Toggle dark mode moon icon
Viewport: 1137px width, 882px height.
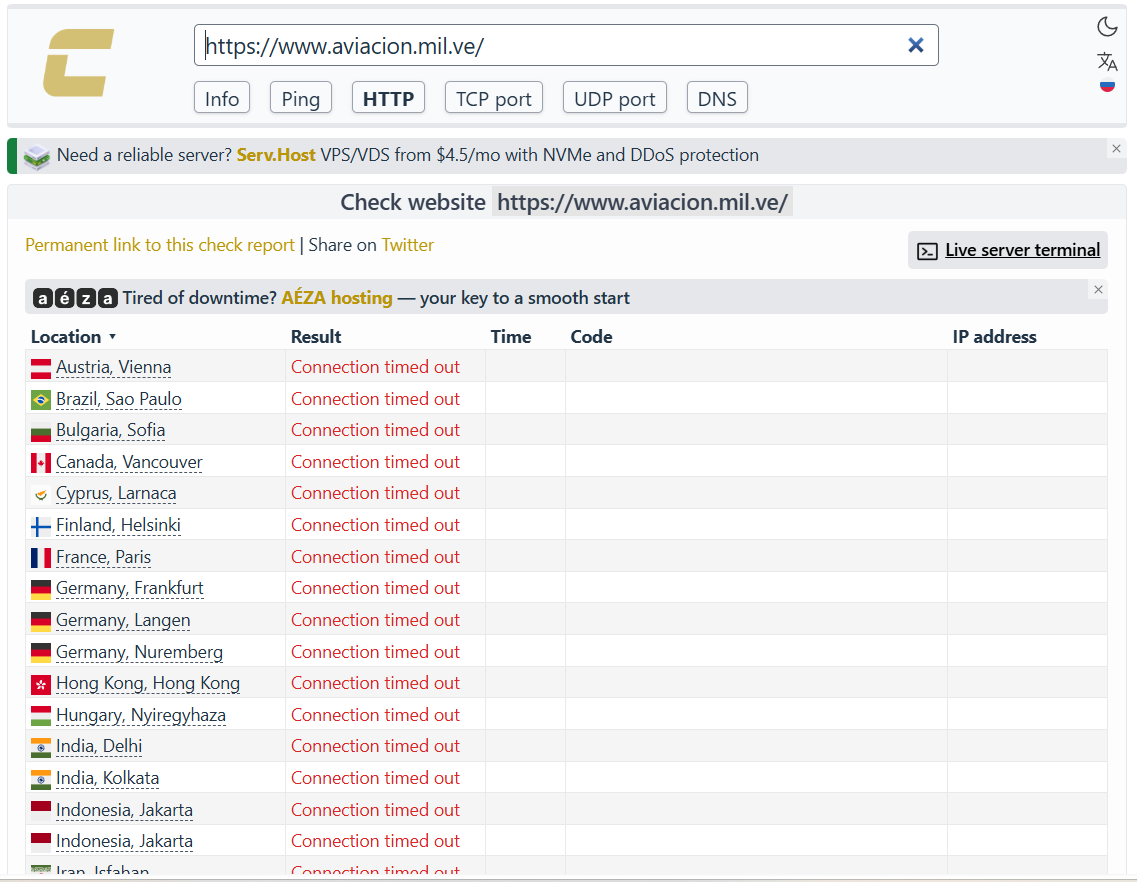pos(1107,27)
